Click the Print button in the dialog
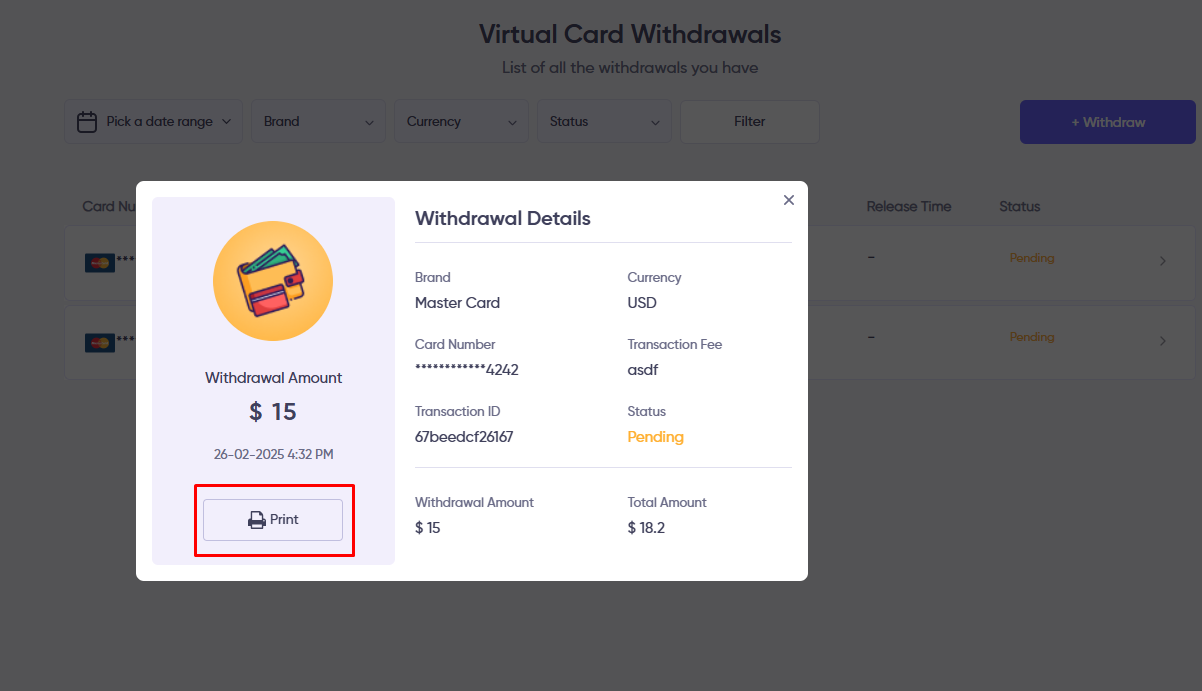The width and height of the screenshot is (1202, 691). click(273, 520)
